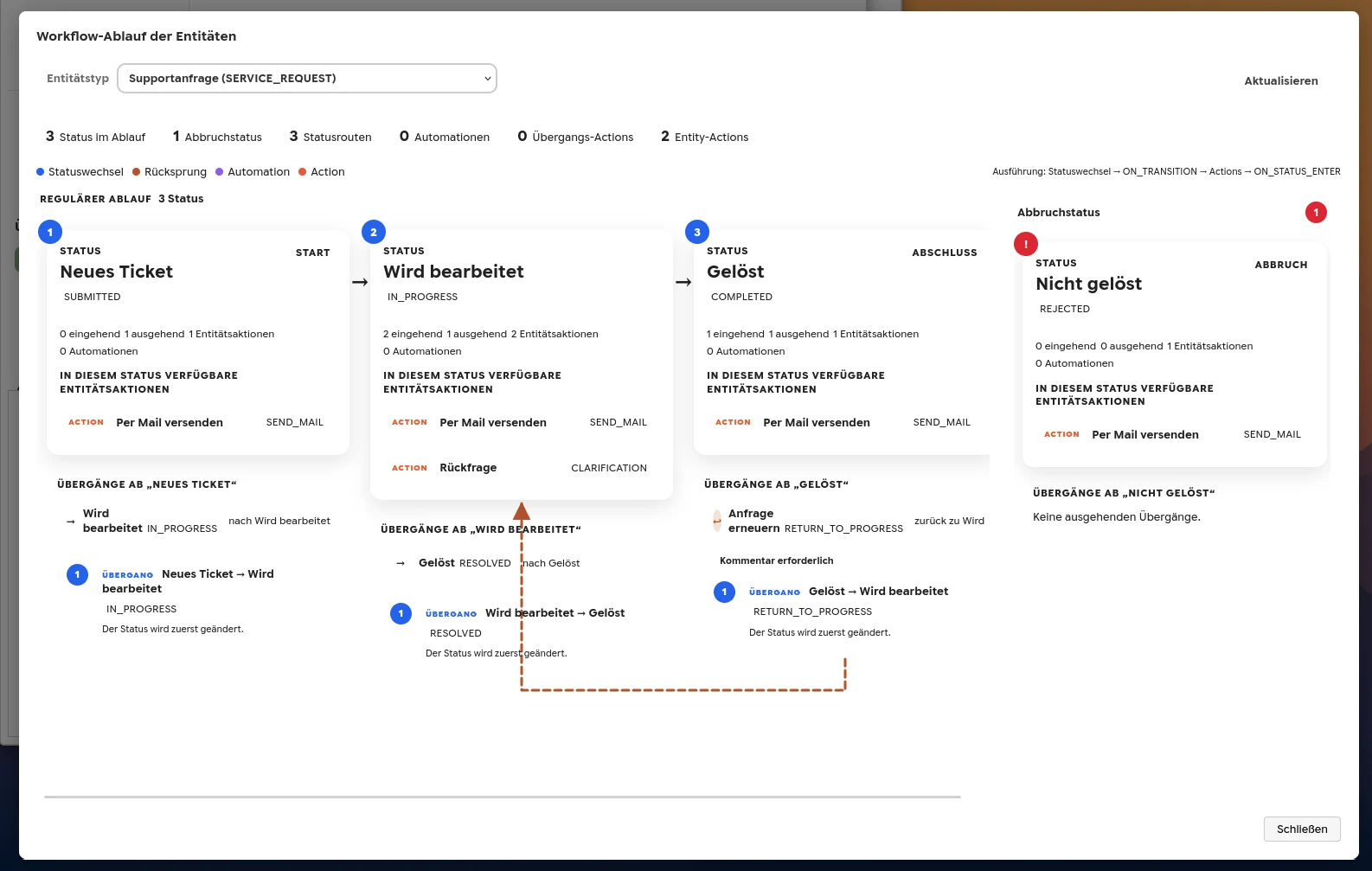Select Neues Ticket status title
Image resolution: width=1372 pixels, height=871 pixels.
point(116,272)
